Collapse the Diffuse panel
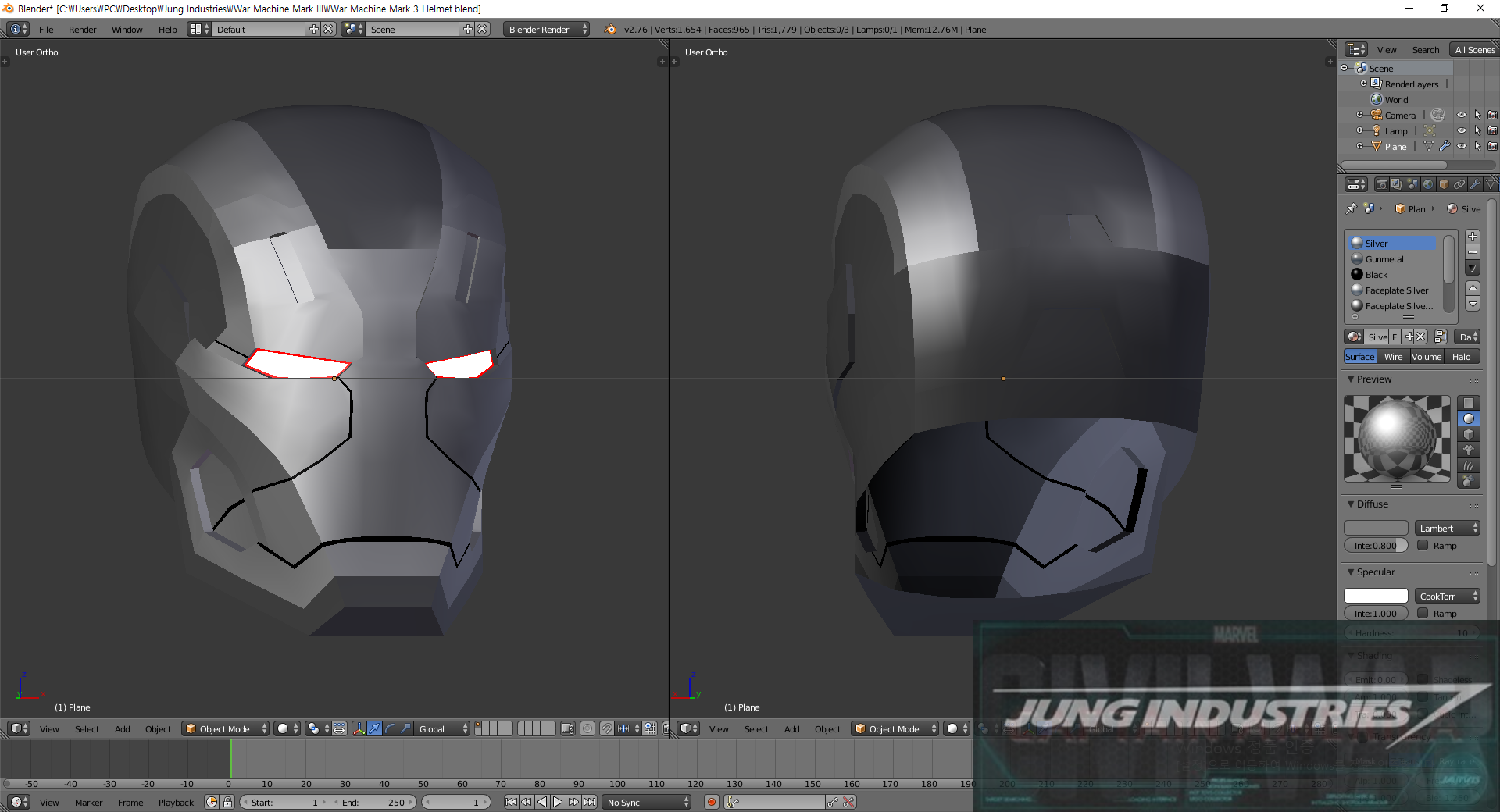Image resolution: width=1500 pixels, height=812 pixels. coord(1351,504)
